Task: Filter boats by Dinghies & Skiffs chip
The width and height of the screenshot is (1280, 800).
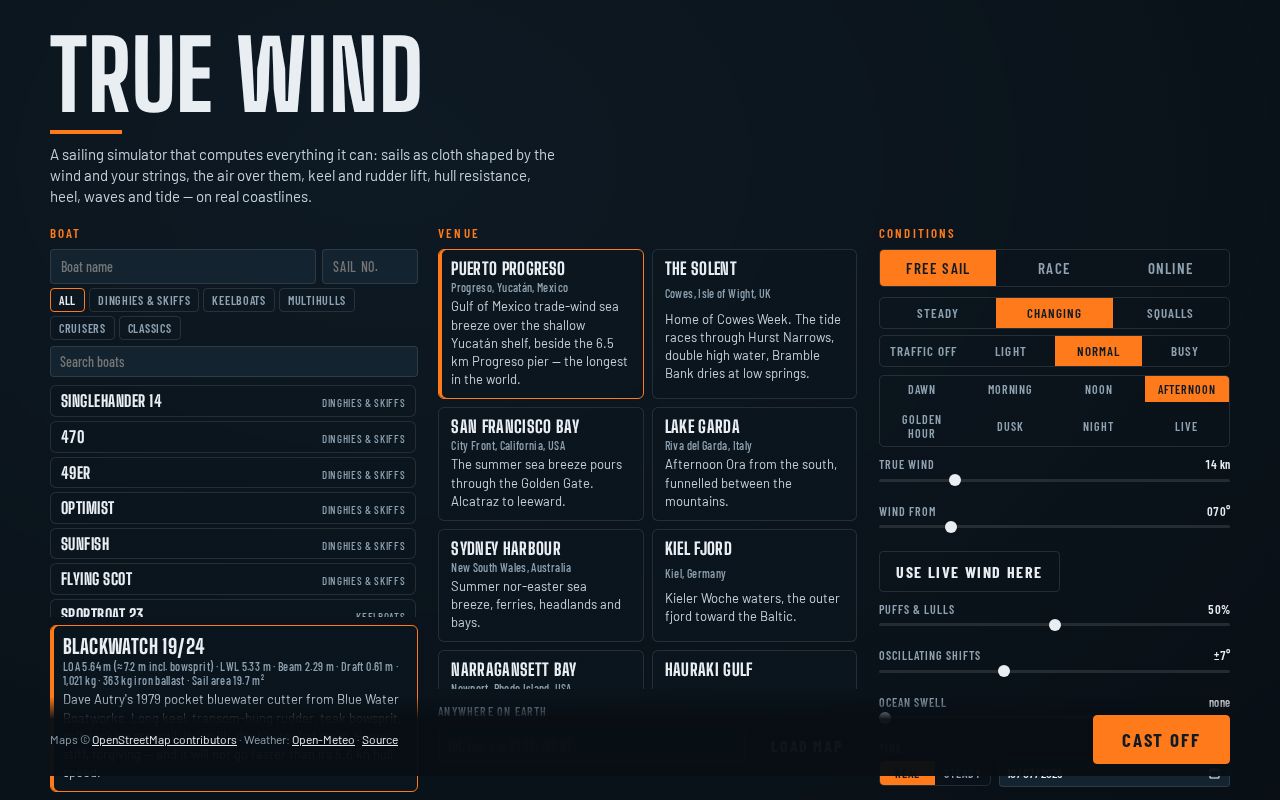Action: tap(144, 300)
